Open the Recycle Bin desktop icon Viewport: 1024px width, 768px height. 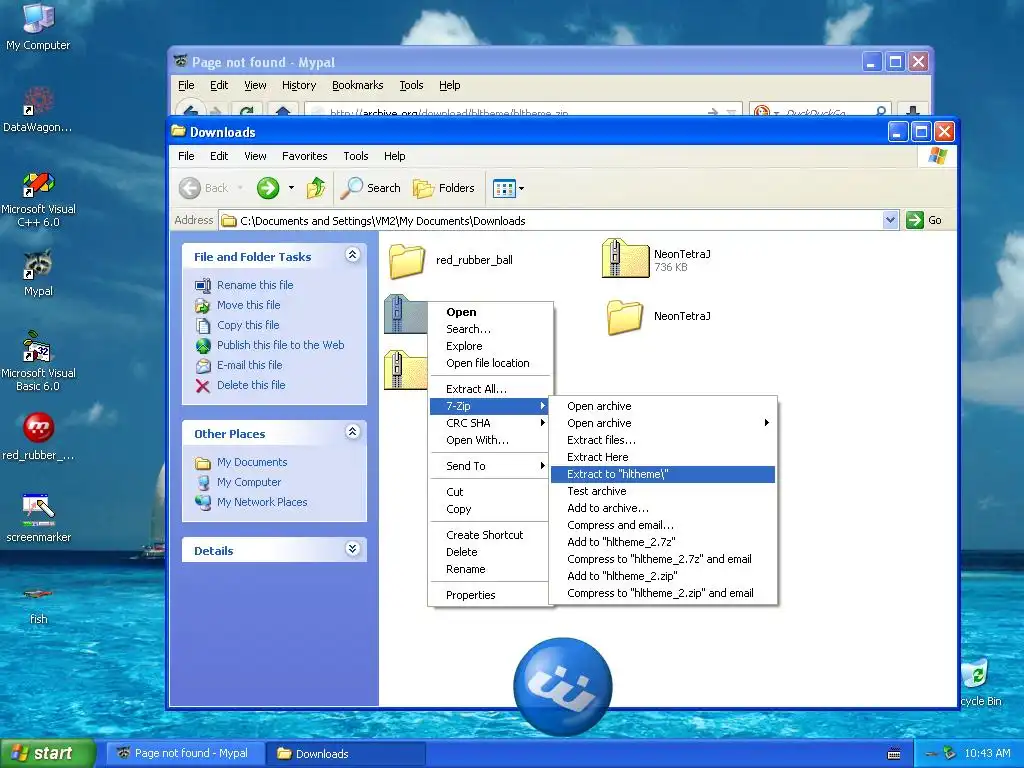(980, 682)
